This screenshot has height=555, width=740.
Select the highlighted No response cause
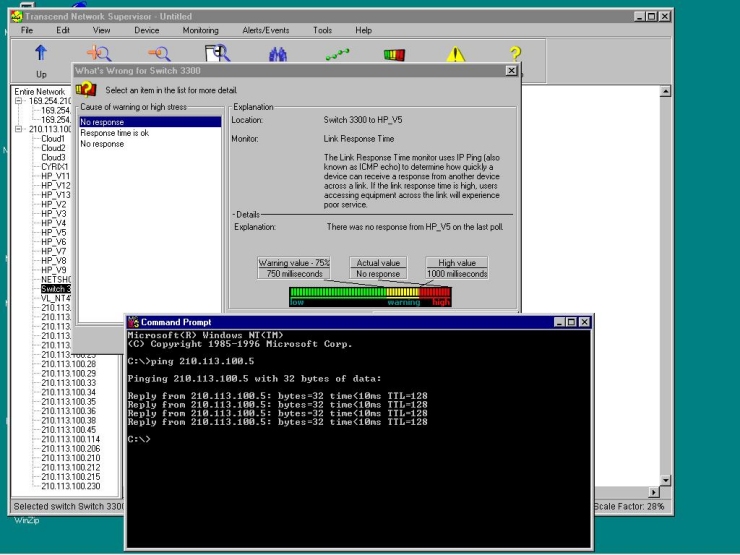pos(150,122)
